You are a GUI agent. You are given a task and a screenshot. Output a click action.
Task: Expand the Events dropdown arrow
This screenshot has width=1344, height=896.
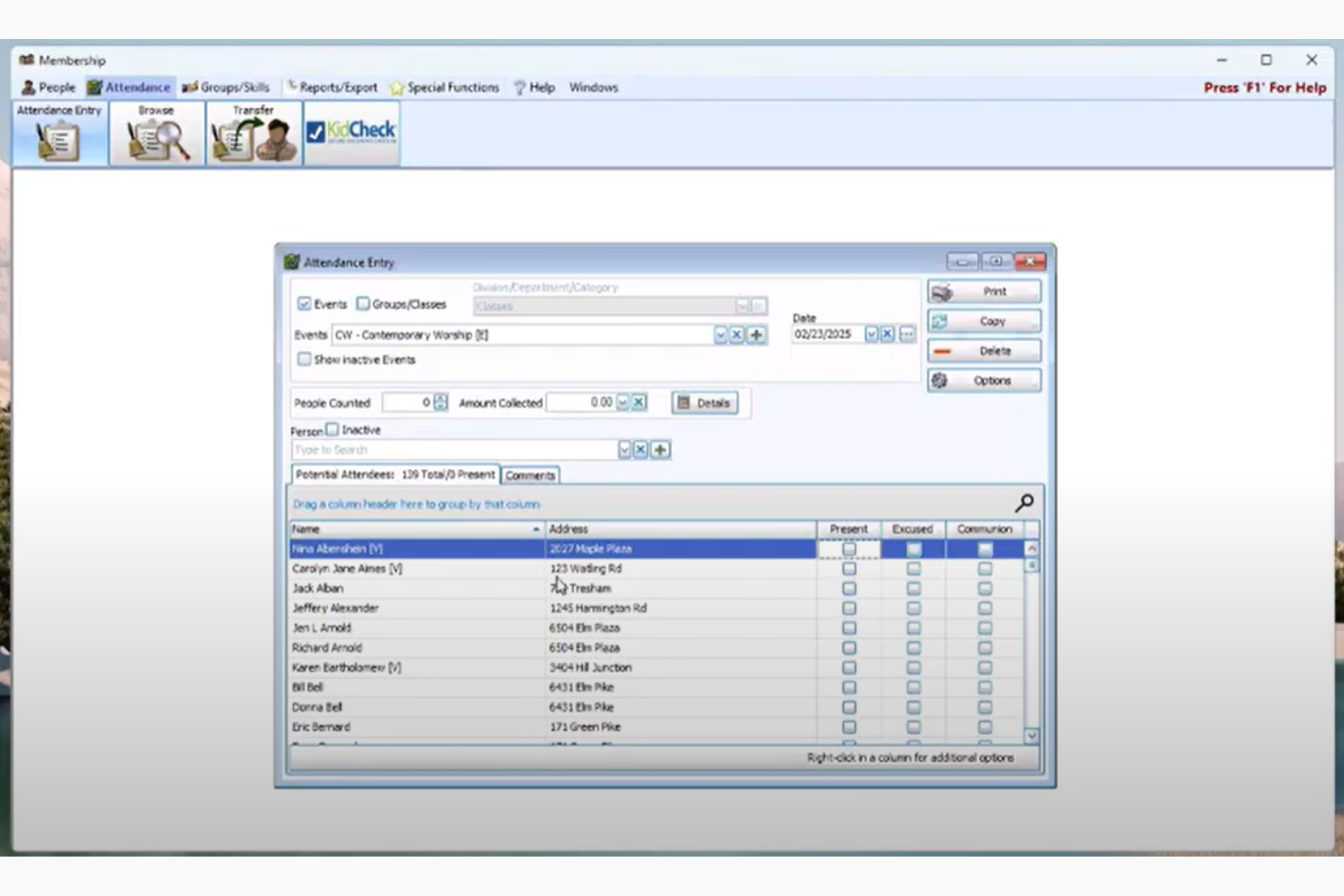coord(721,335)
